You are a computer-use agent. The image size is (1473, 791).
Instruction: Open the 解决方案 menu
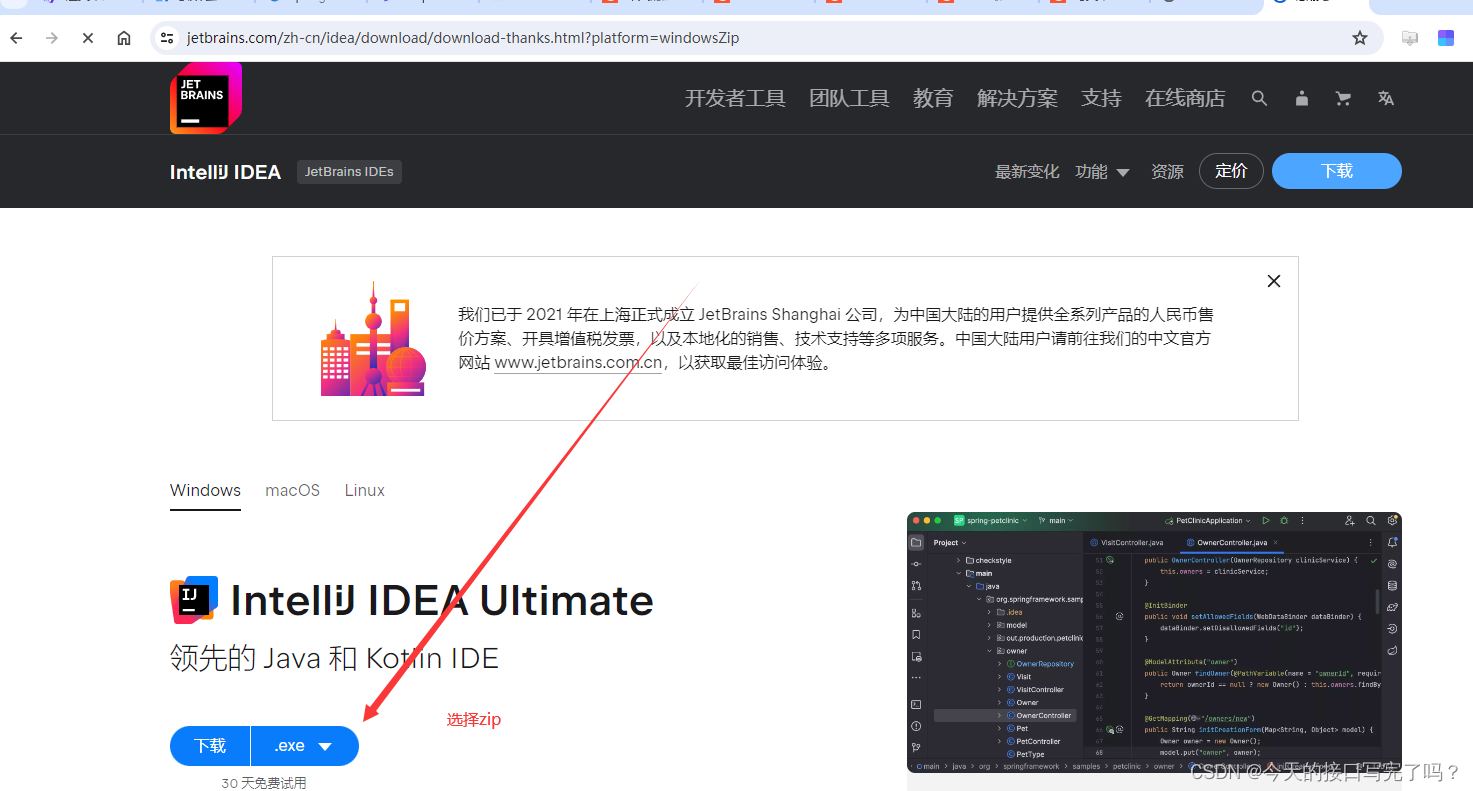coord(1017,98)
